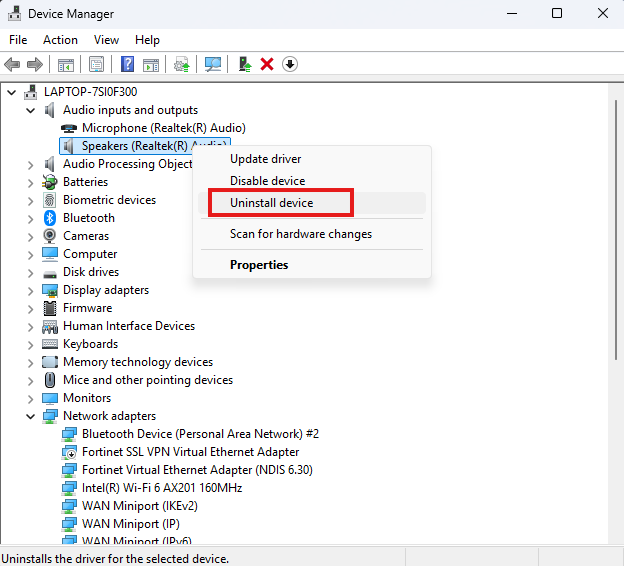Image resolution: width=624 pixels, height=566 pixels.
Task: Expand the Bluetooth category arrow
Action: [31, 219]
